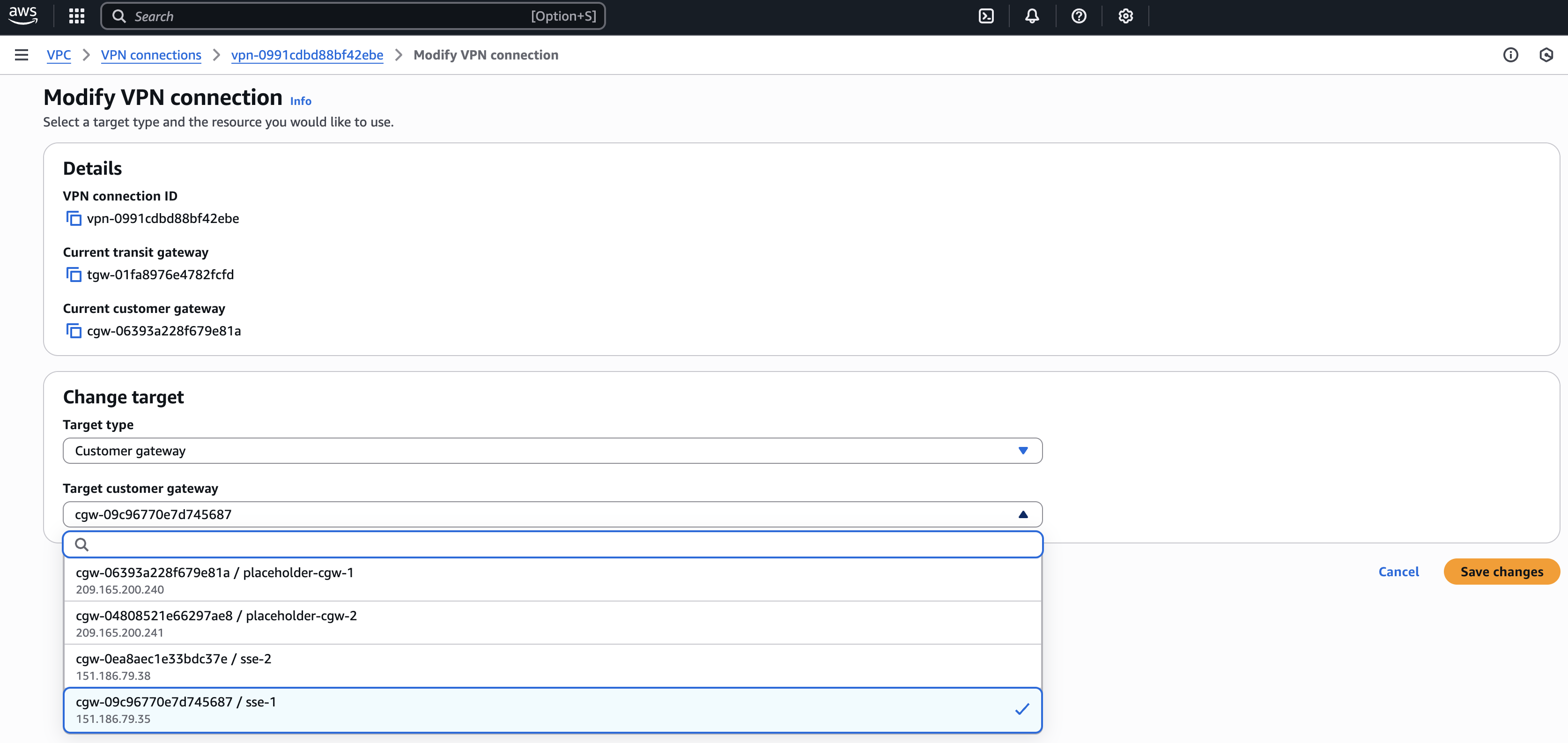Copy the current customer gateway ID

tap(74, 331)
